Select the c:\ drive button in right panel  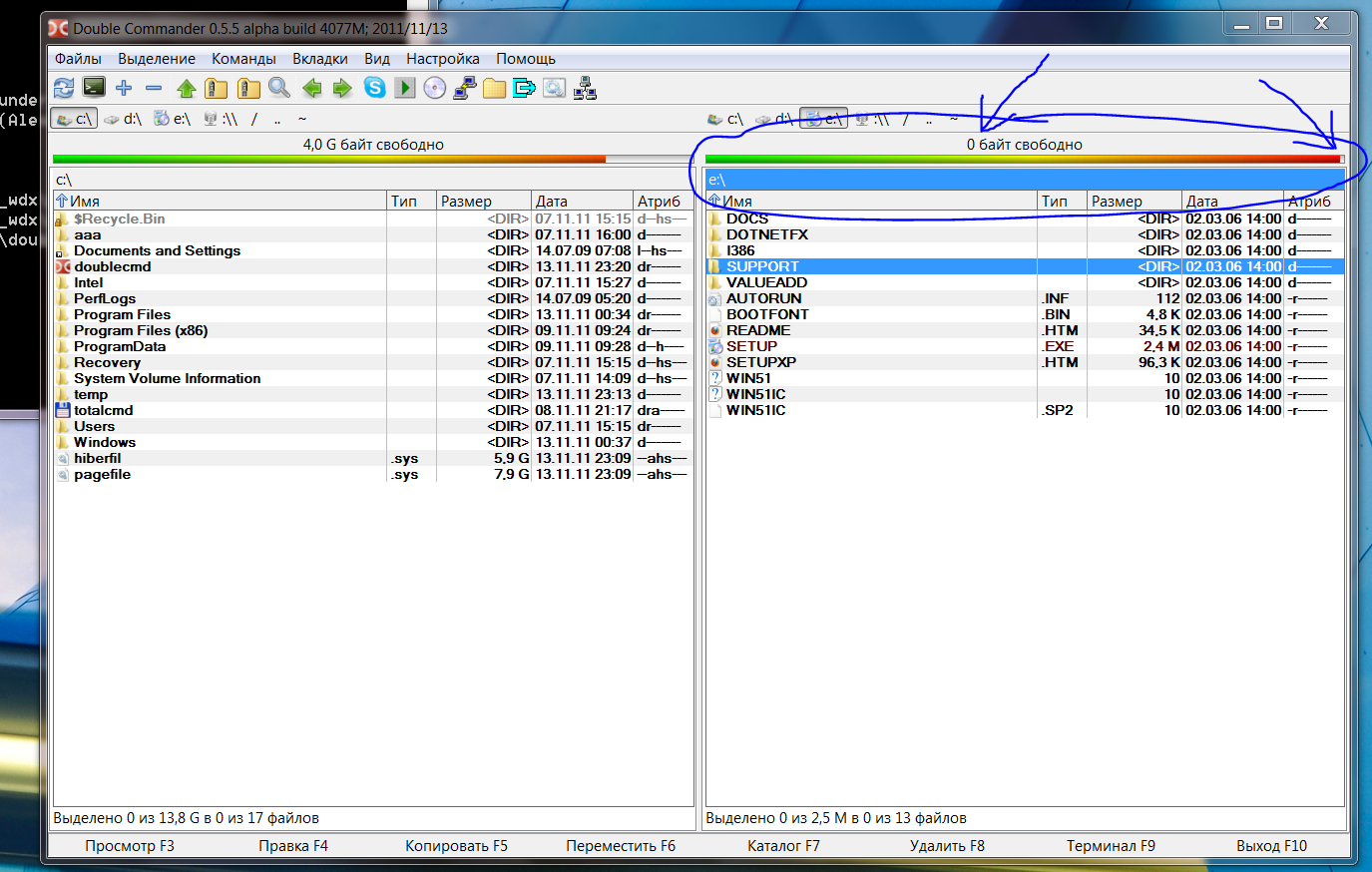725,119
